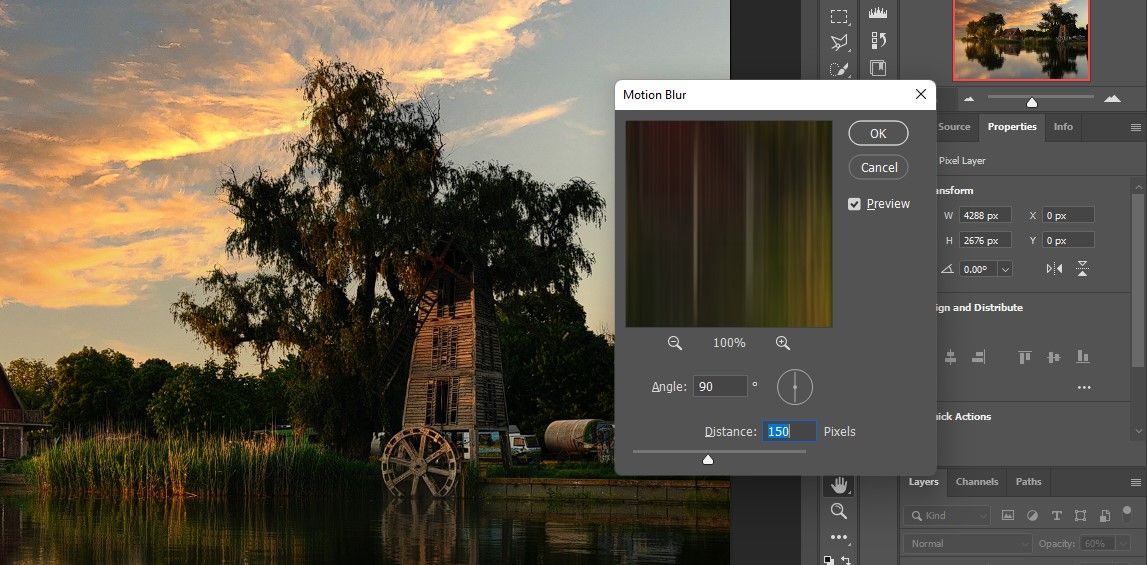Screen dimensions: 1147x565
Task: Filter layers by pixel layers
Action: [1007, 515]
